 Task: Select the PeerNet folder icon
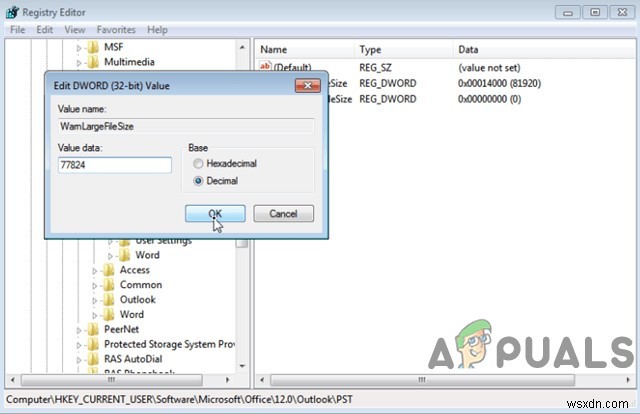pyautogui.click(x=93, y=329)
